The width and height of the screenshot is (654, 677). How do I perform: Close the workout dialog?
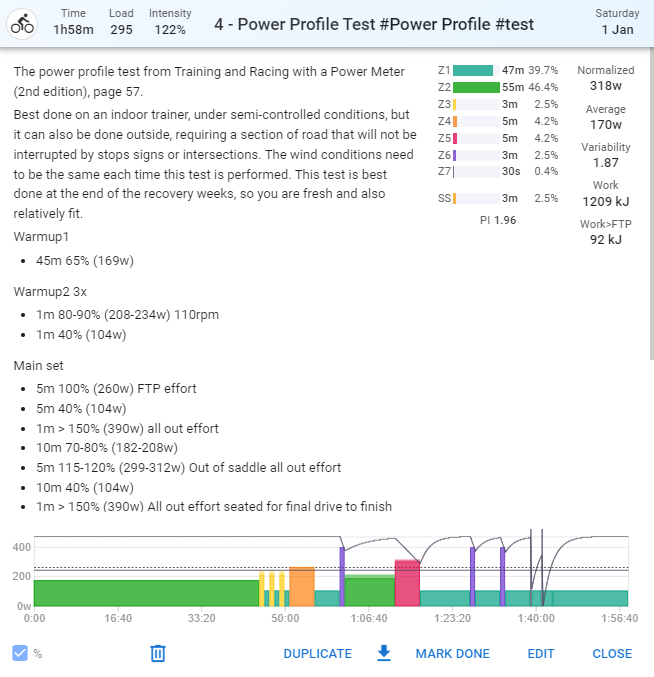[612, 654]
